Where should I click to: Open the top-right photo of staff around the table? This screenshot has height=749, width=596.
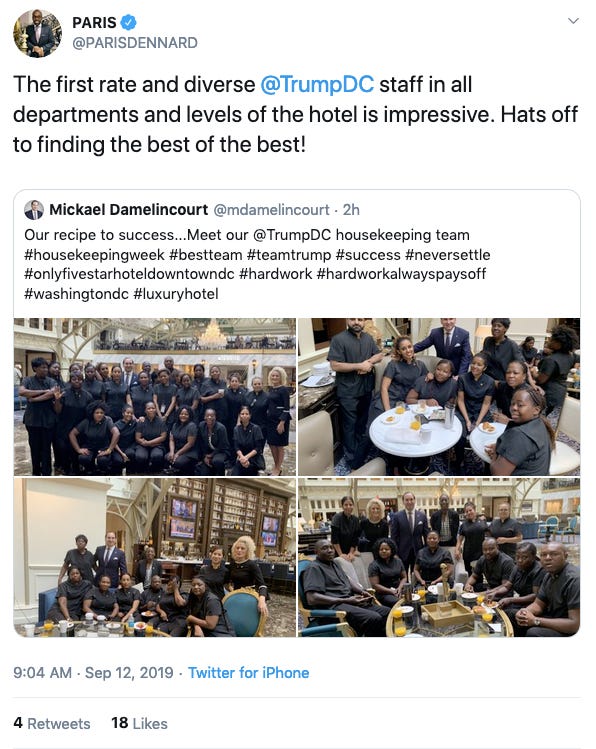[439, 397]
